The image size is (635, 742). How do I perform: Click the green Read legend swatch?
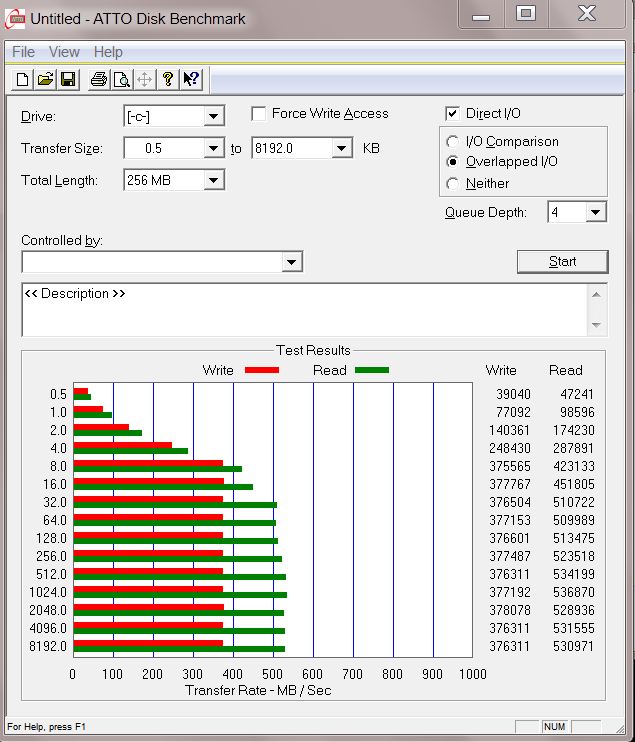[x=372, y=370]
